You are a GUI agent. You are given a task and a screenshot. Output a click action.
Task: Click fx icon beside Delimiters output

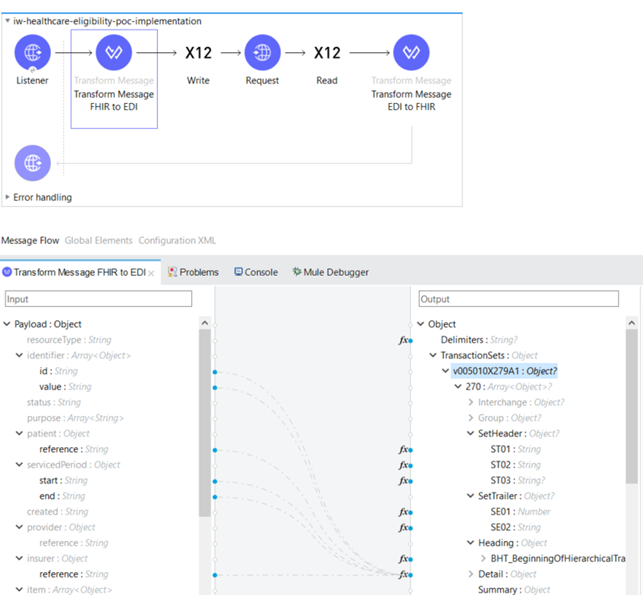(x=404, y=340)
